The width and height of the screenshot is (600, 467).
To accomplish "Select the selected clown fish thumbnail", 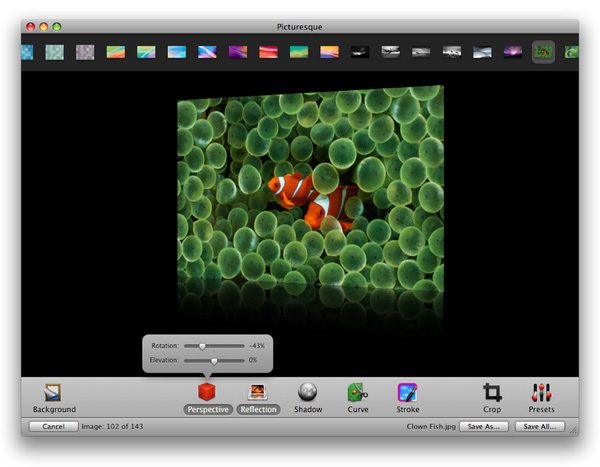I will coord(543,52).
